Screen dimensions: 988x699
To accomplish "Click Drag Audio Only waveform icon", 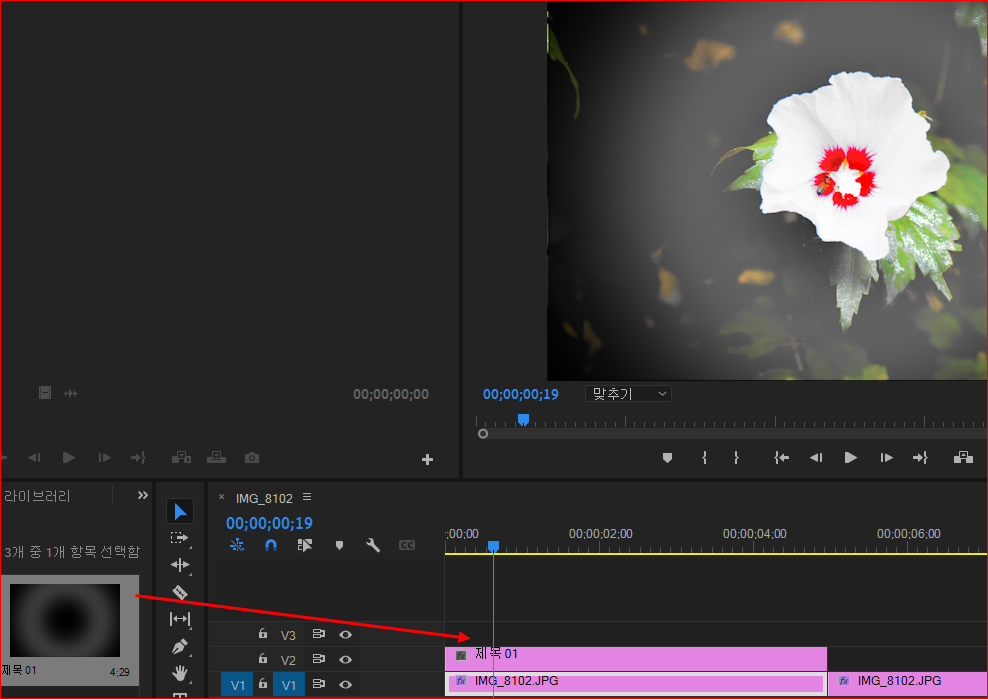I will tap(71, 393).
